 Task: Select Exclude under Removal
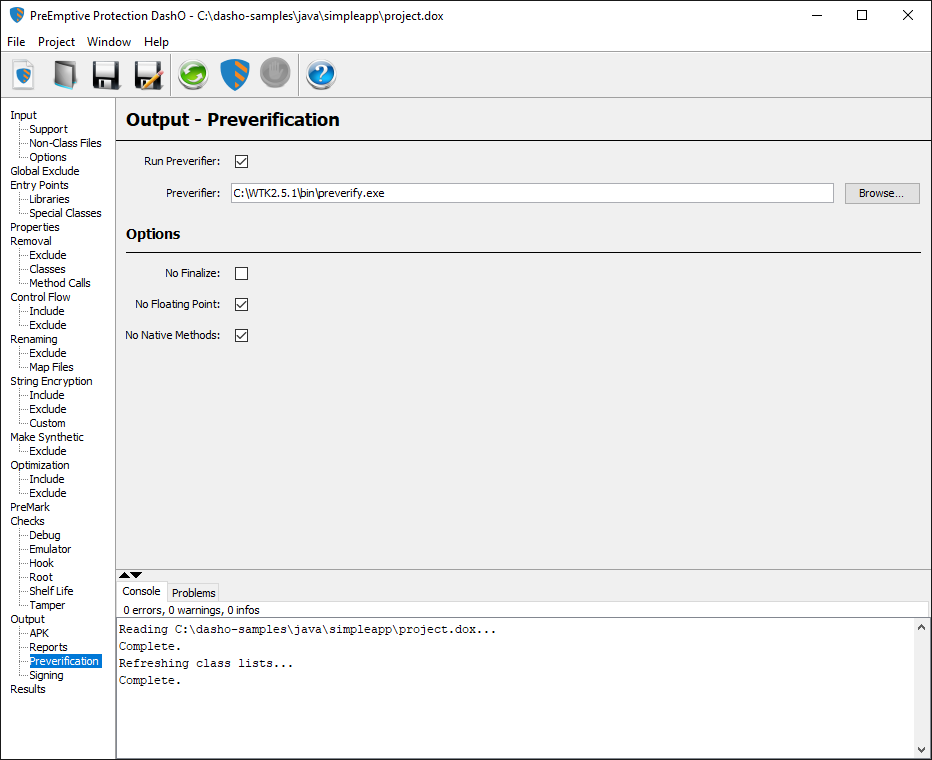point(48,255)
